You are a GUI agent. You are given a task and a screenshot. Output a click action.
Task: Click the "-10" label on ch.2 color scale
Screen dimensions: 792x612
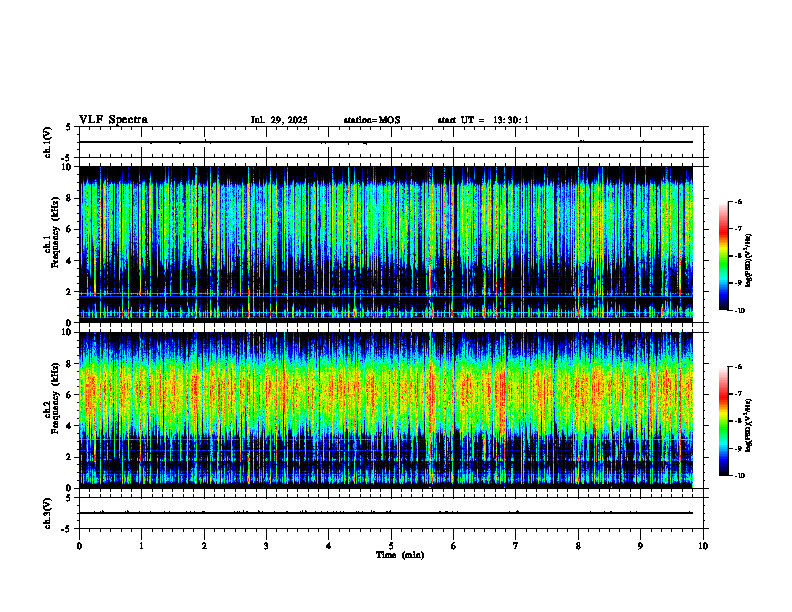click(x=739, y=476)
